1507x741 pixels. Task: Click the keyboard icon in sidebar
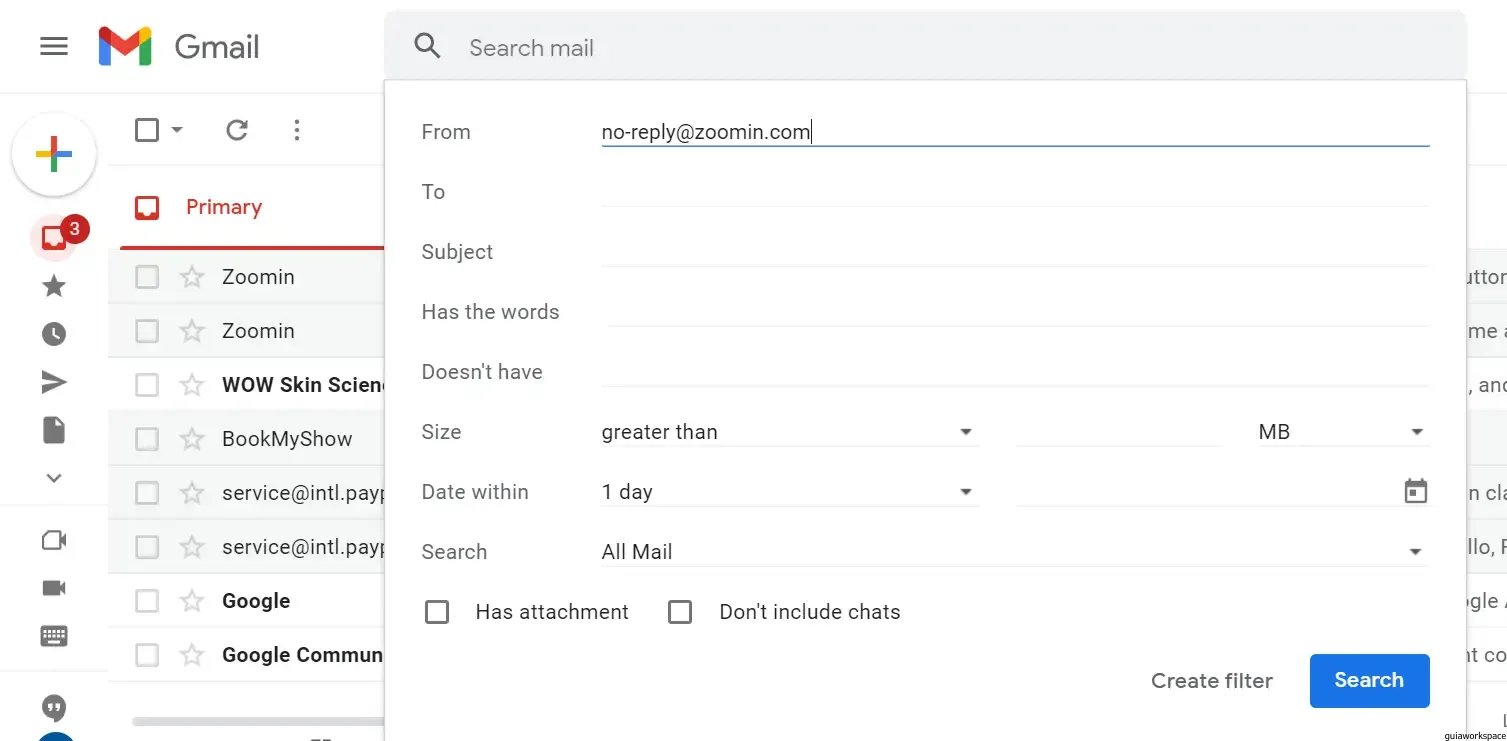pos(54,635)
